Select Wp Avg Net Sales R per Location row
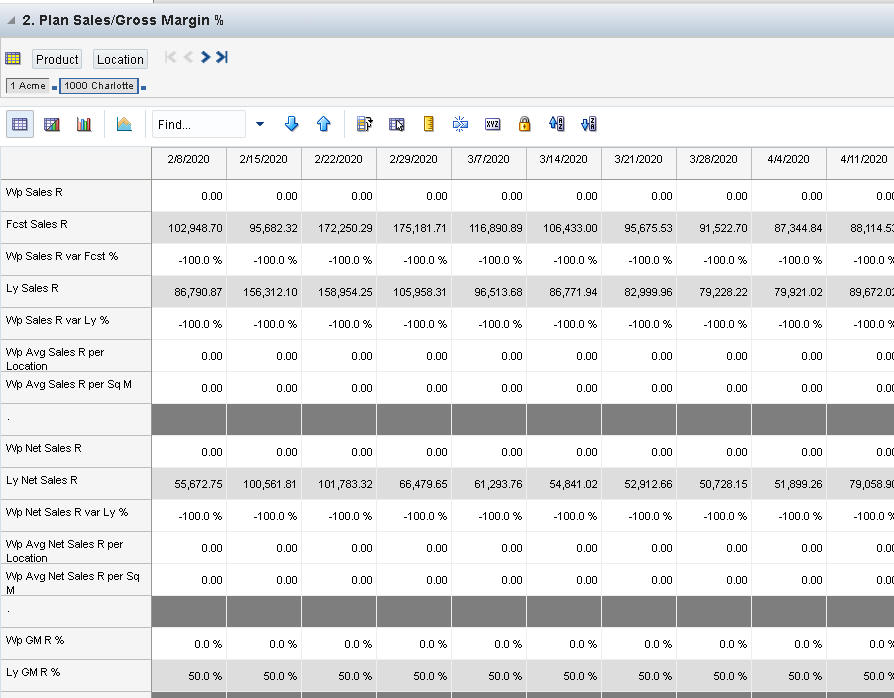The height and width of the screenshot is (698, 894). coord(76,548)
